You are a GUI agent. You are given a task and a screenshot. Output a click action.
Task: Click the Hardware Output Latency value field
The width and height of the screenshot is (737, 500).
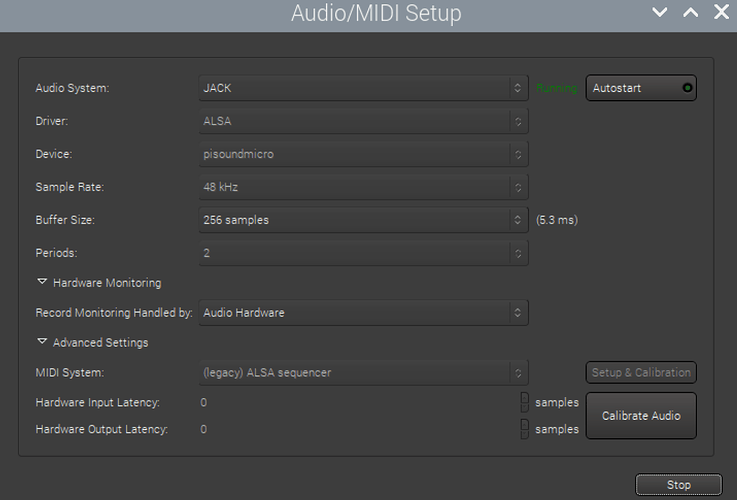point(355,429)
